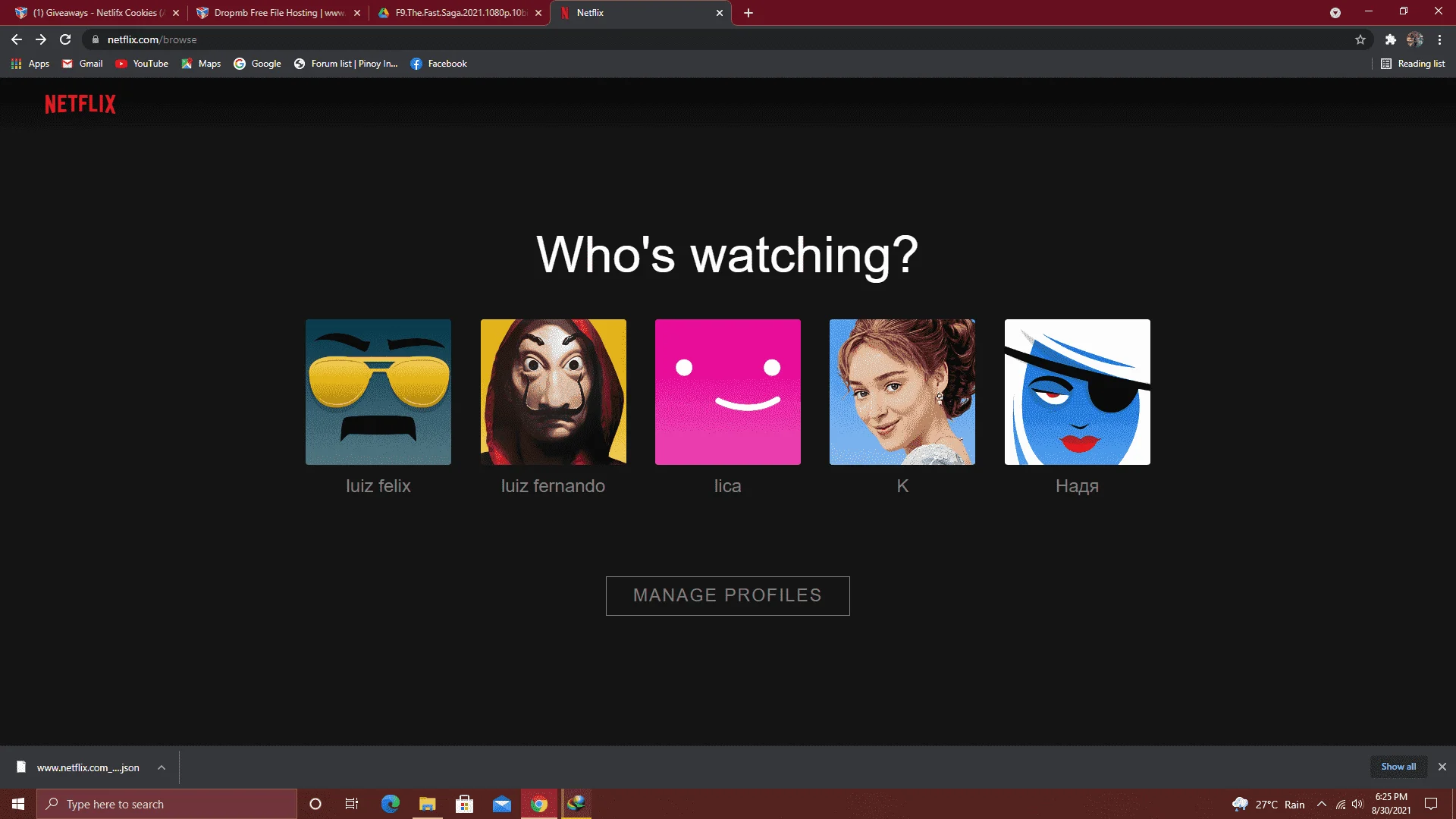The width and height of the screenshot is (1456, 819).
Task: Open the volume speaker icon
Action: [1357, 804]
